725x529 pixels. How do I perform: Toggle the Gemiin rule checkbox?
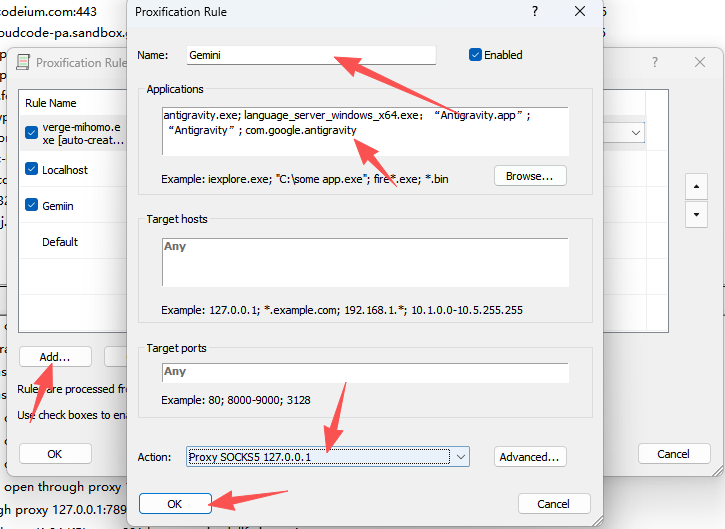(x=32, y=206)
